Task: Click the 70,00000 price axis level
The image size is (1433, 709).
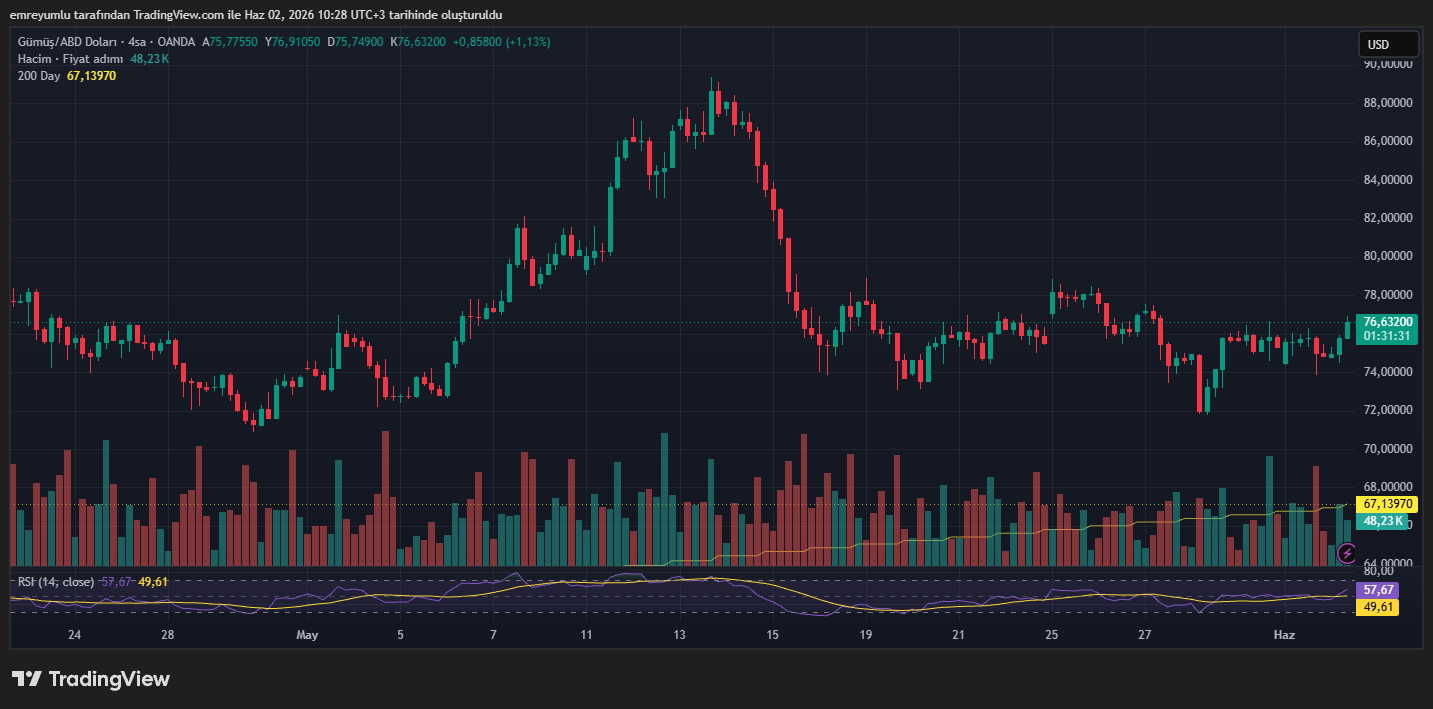Action: [x=1388, y=449]
